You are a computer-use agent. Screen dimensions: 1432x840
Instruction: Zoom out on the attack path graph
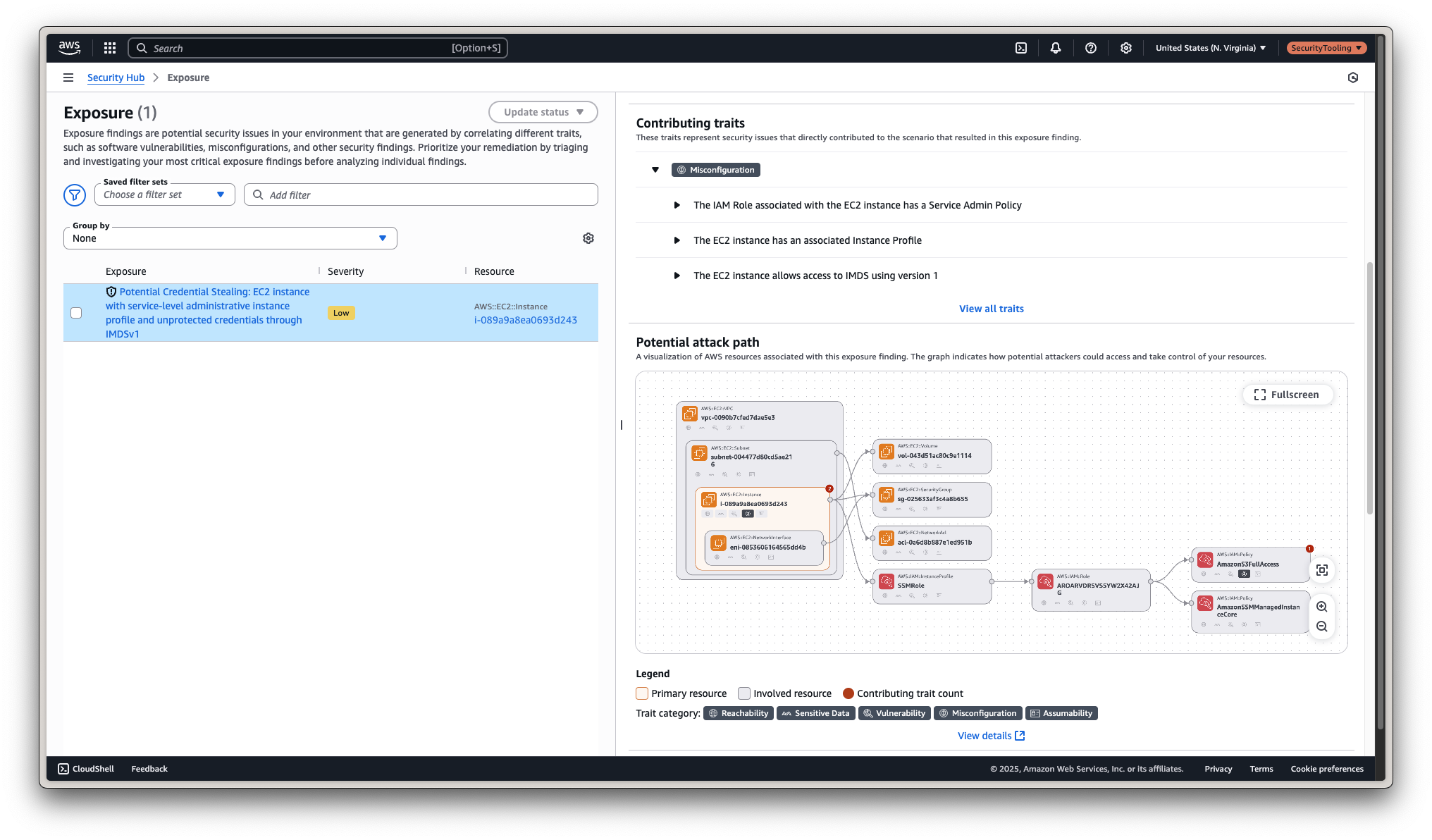[x=1322, y=626]
